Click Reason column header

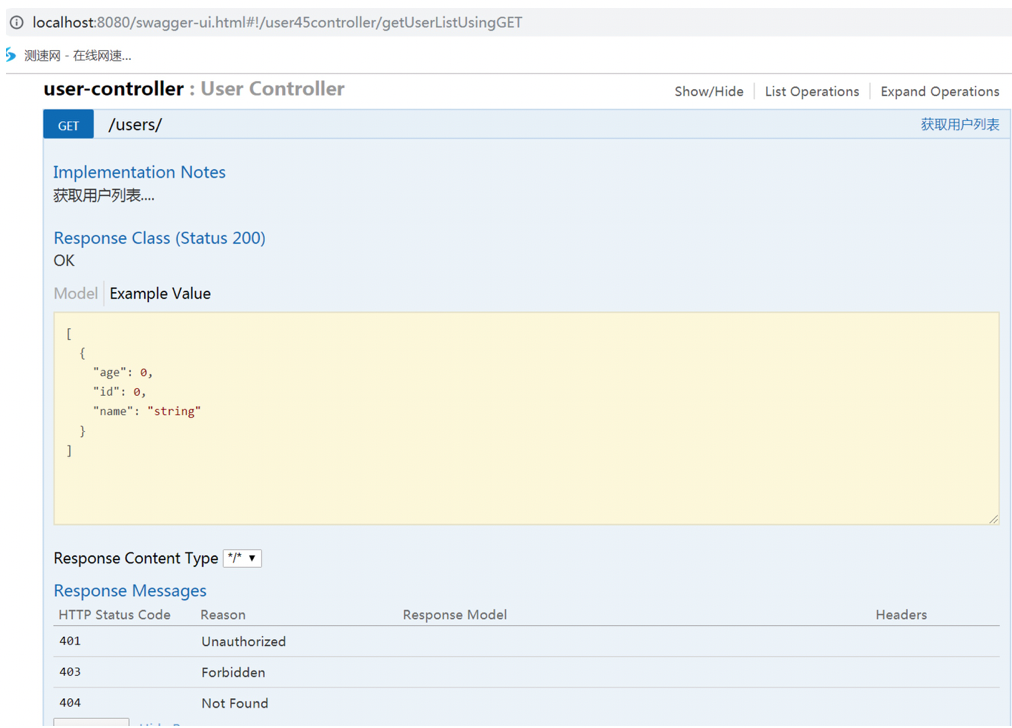[223, 615]
